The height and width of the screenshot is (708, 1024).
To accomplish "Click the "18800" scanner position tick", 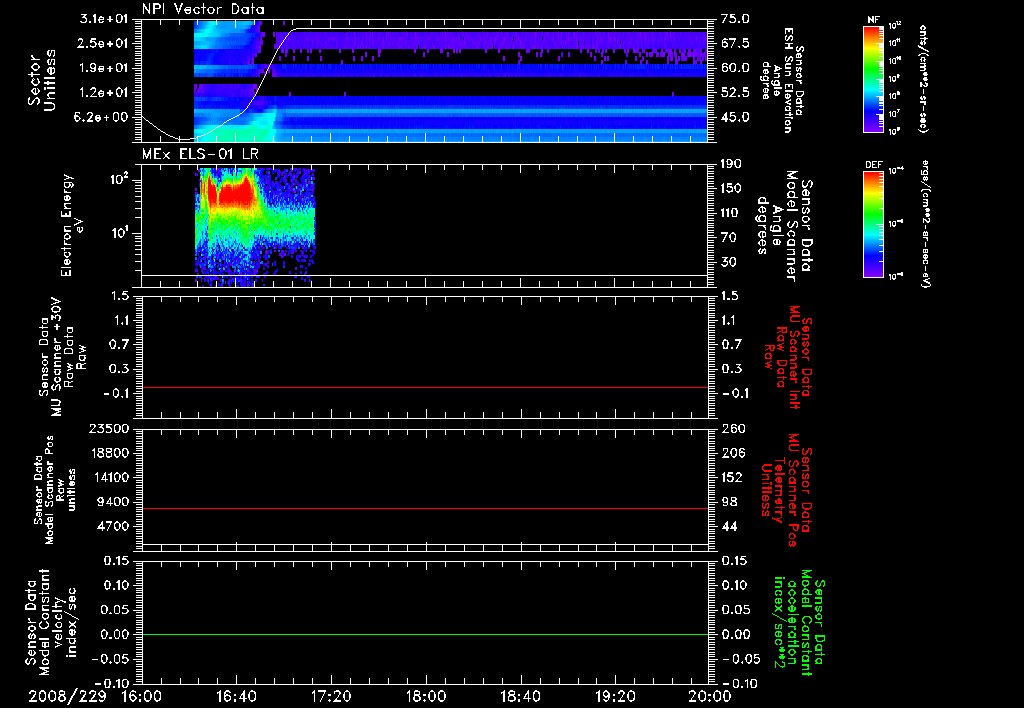I will coord(109,453).
